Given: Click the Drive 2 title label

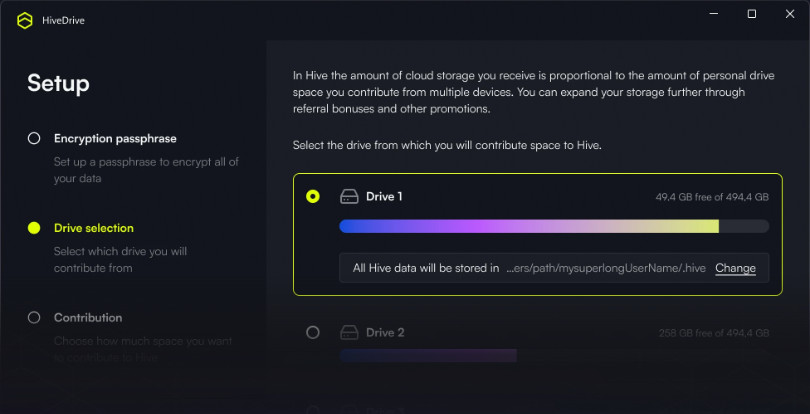Looking at the screenshot, I should (x=385, y=332).
